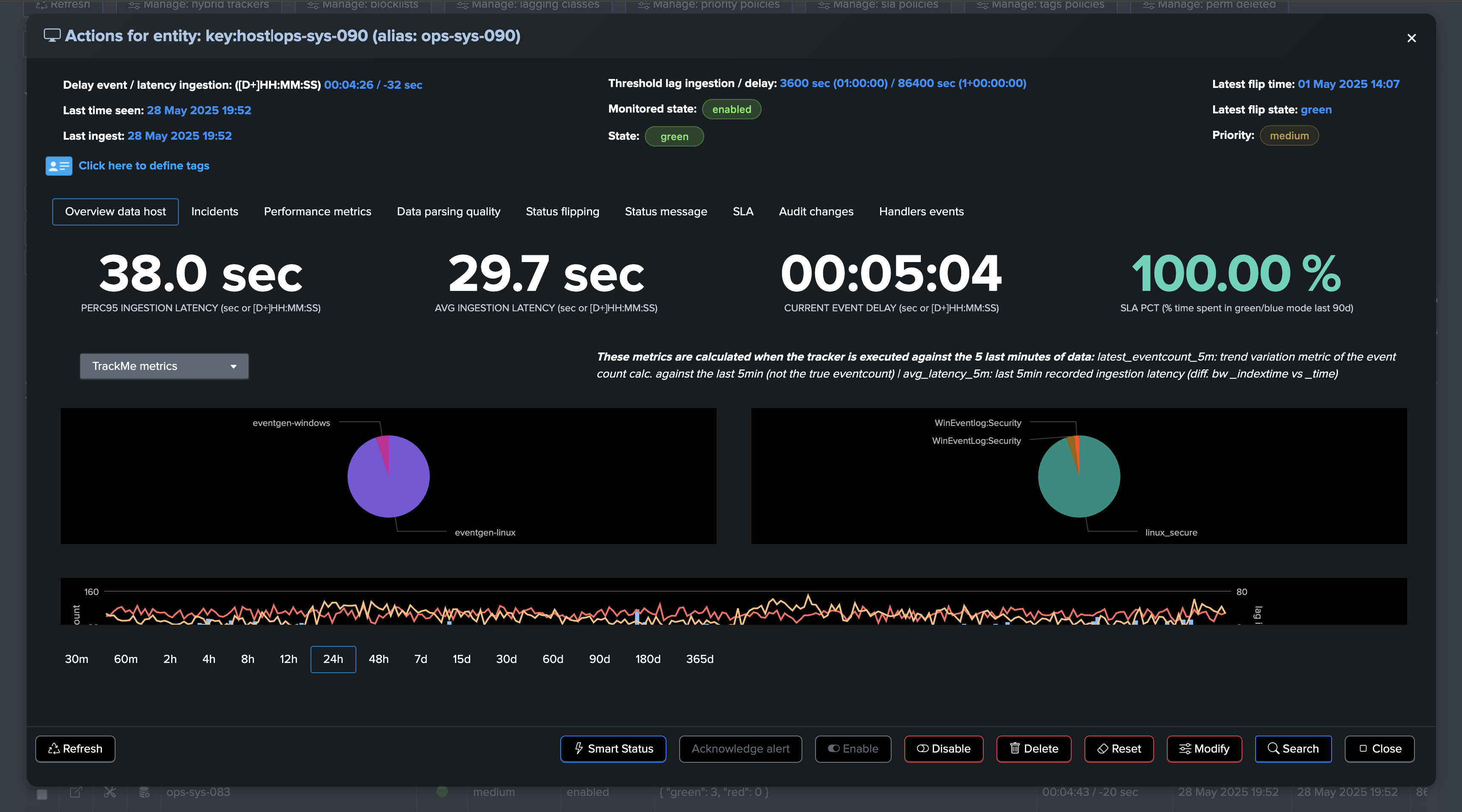
Task: Click the Smart Status lightning button
Action: pyautogui.click(x=613, y=748)
